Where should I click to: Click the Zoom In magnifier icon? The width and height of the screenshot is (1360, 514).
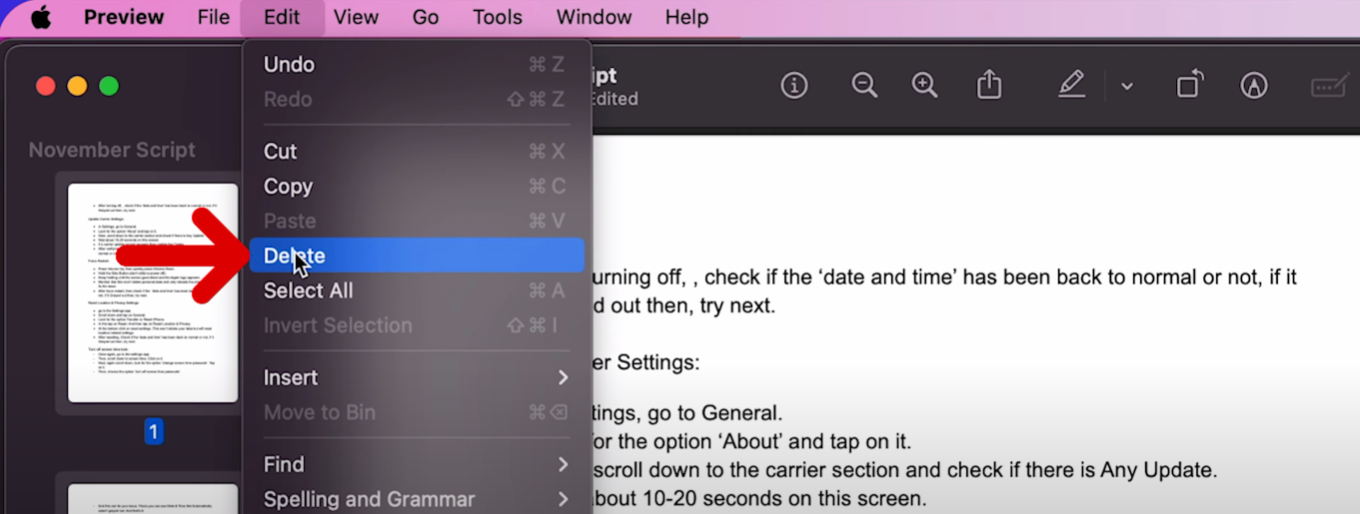(925, 86)
